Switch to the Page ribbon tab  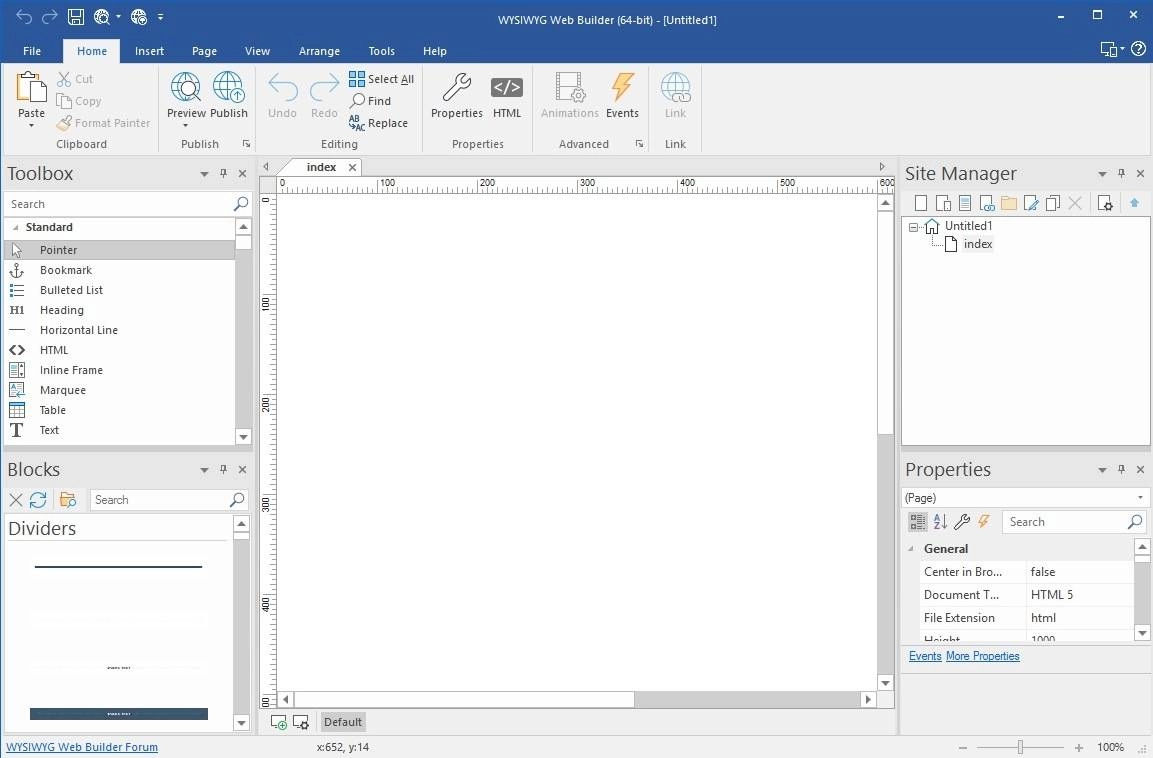coord(204,51)
